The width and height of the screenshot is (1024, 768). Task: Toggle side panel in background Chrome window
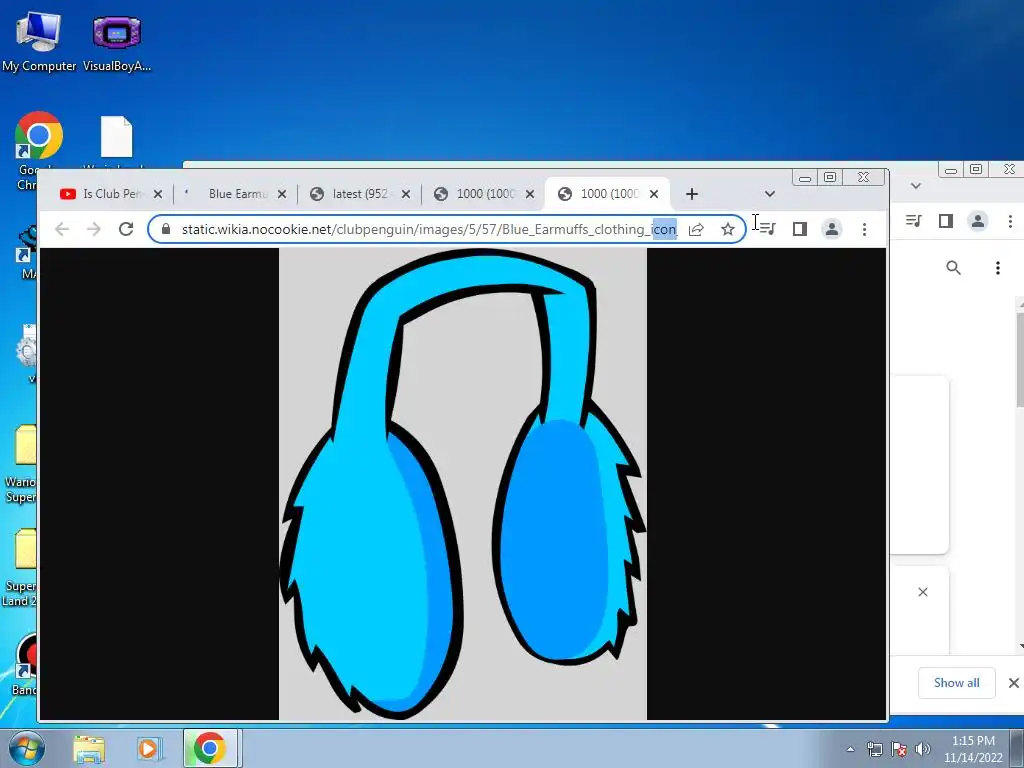click(x=946, y=221)
